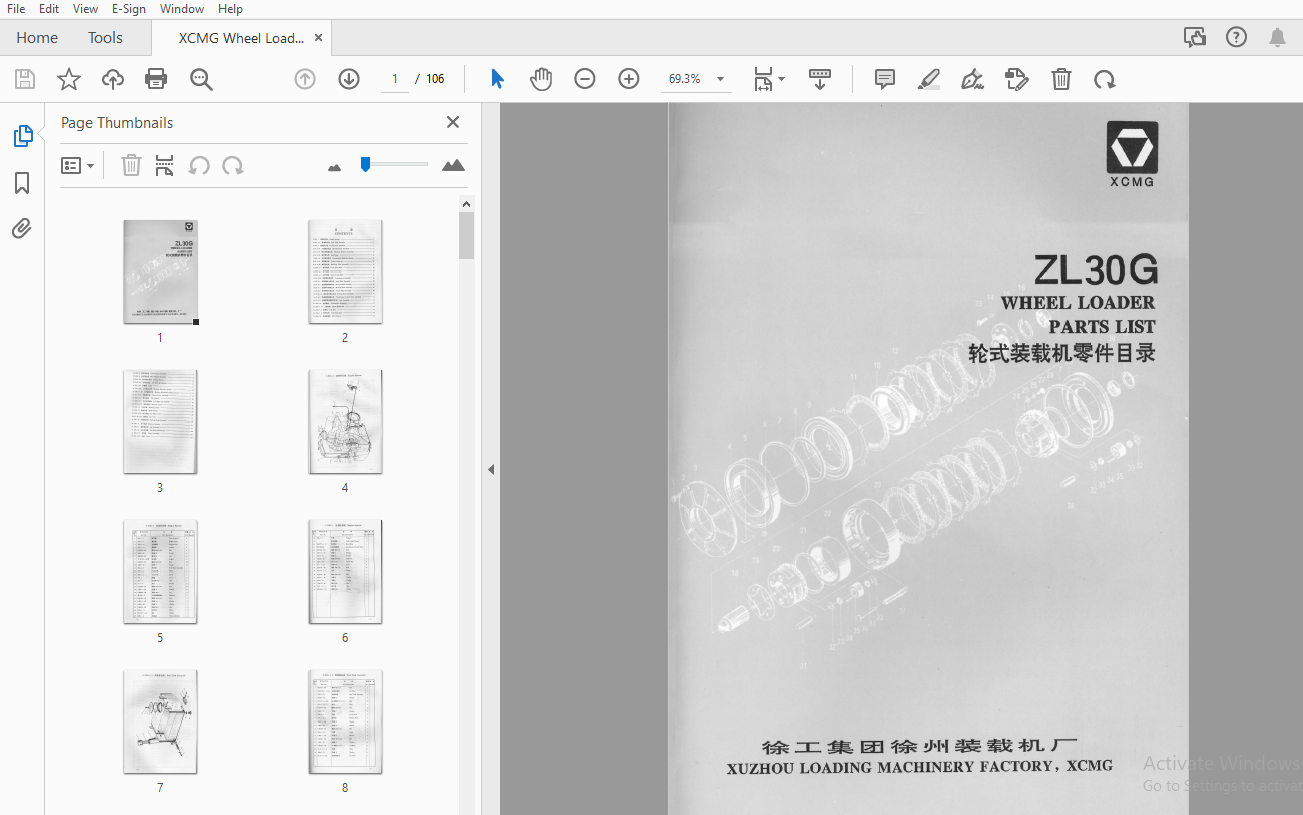Open the Sign document tool
The width and height of the screenshot is (1303, 815).
coord(972,79)
